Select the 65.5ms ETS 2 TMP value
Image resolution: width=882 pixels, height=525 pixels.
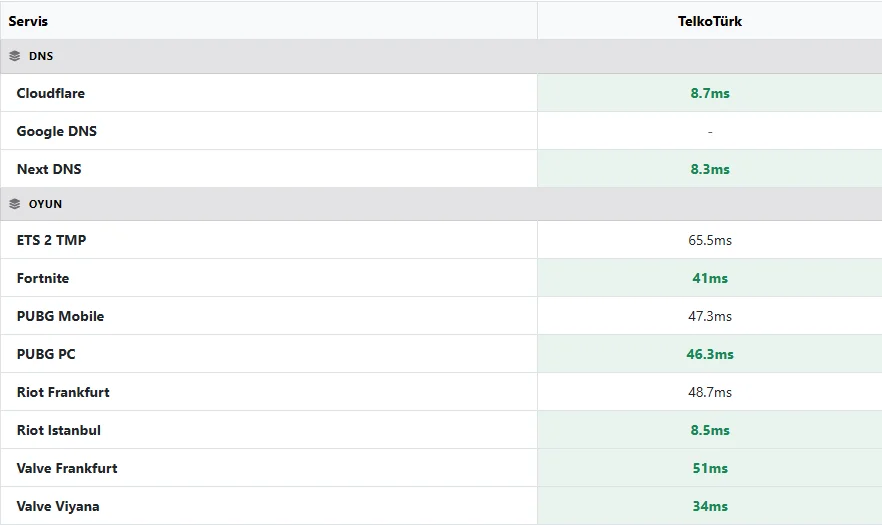710,240
